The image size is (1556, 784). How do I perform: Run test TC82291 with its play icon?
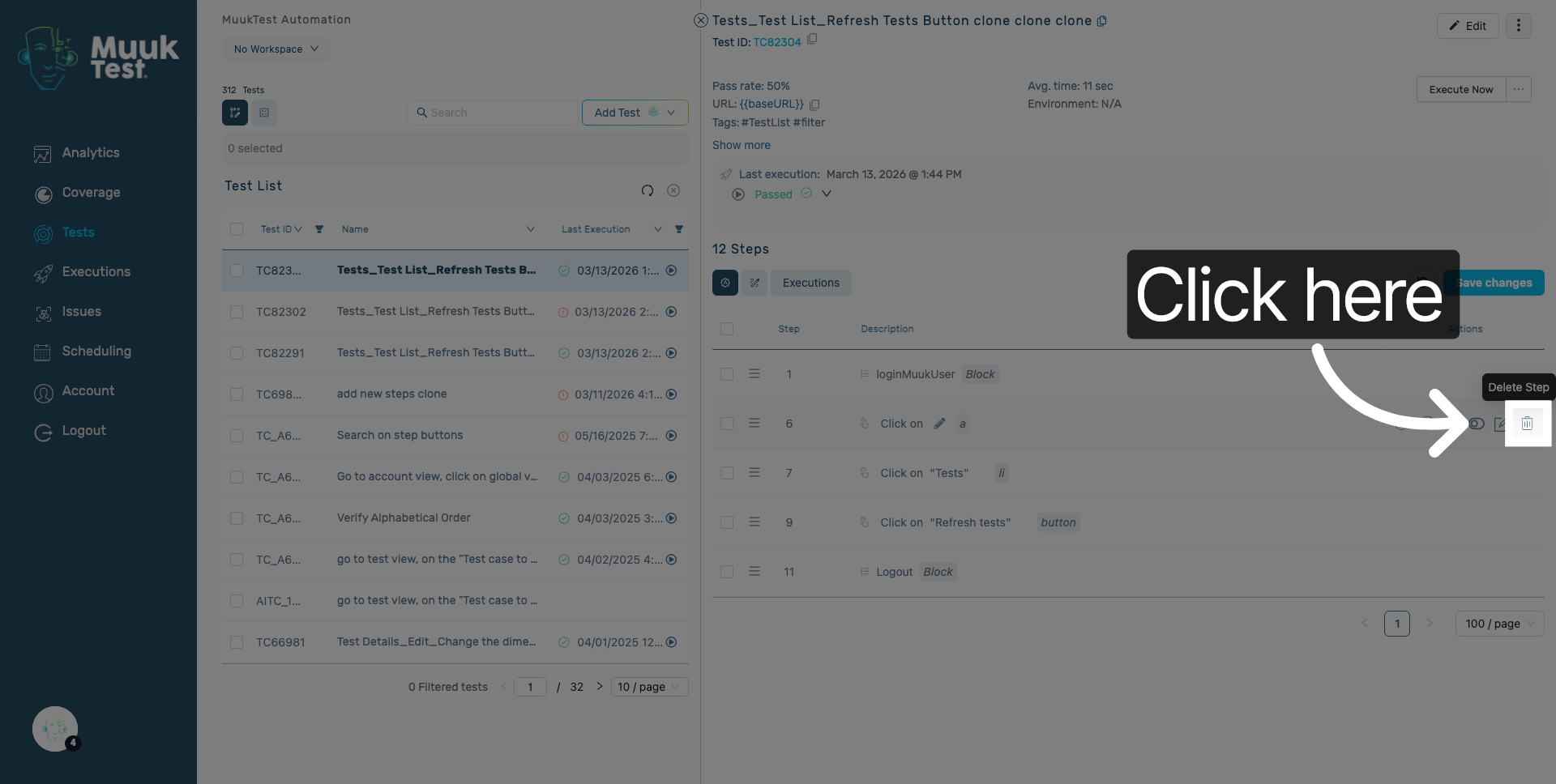point(671,353)
